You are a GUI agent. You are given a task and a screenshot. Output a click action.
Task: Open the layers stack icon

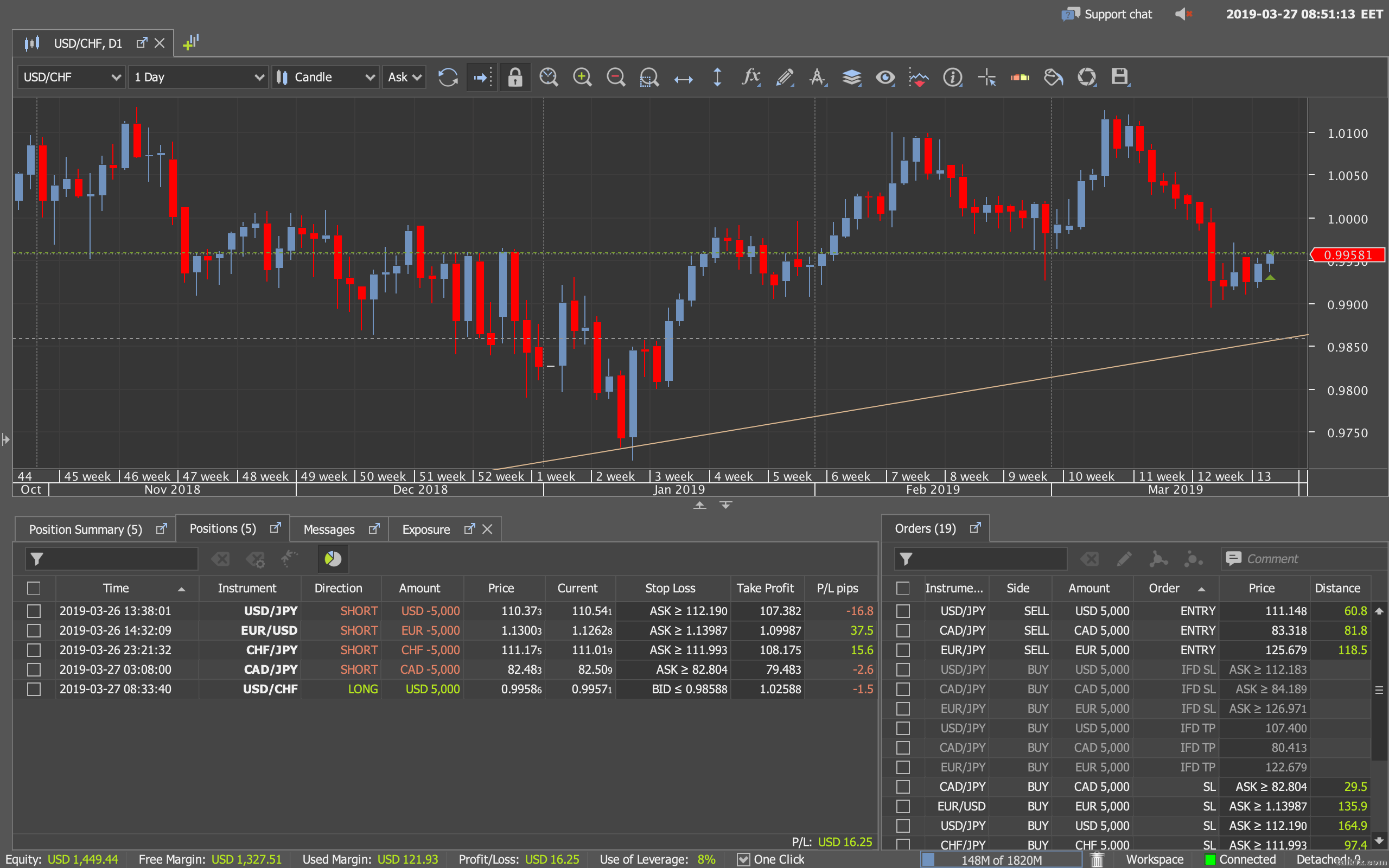[852, 77]
